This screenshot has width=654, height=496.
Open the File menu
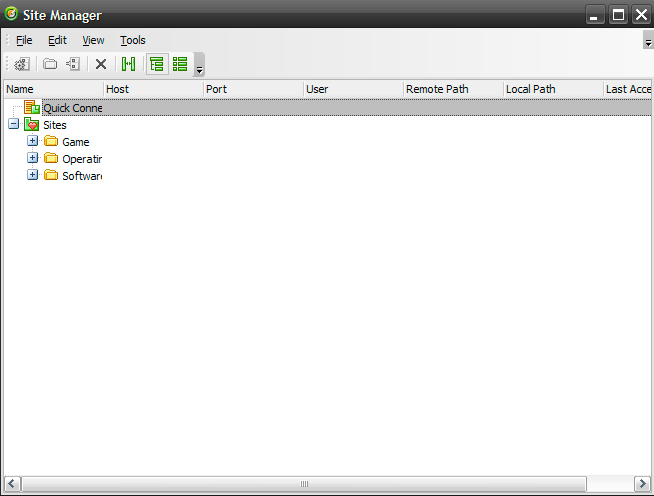tap(24, 40)
